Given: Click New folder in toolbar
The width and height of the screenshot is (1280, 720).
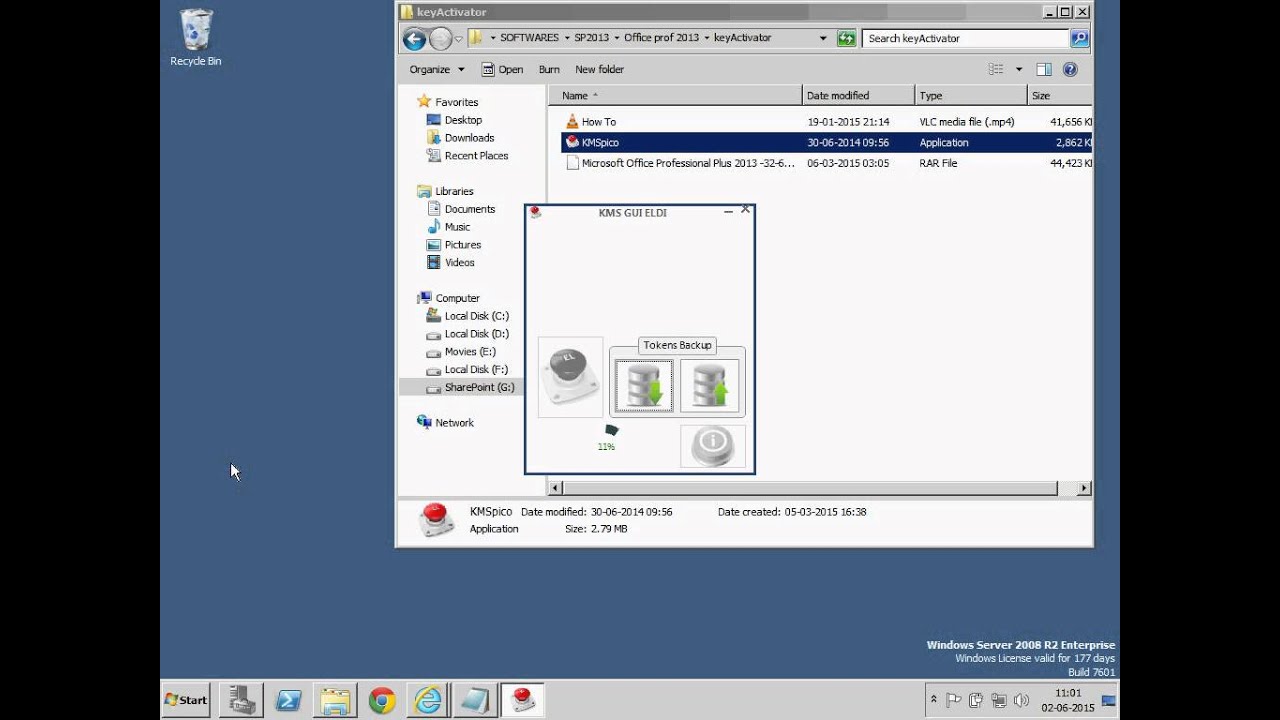Looking at the screenshot, I should pos(599,69).
